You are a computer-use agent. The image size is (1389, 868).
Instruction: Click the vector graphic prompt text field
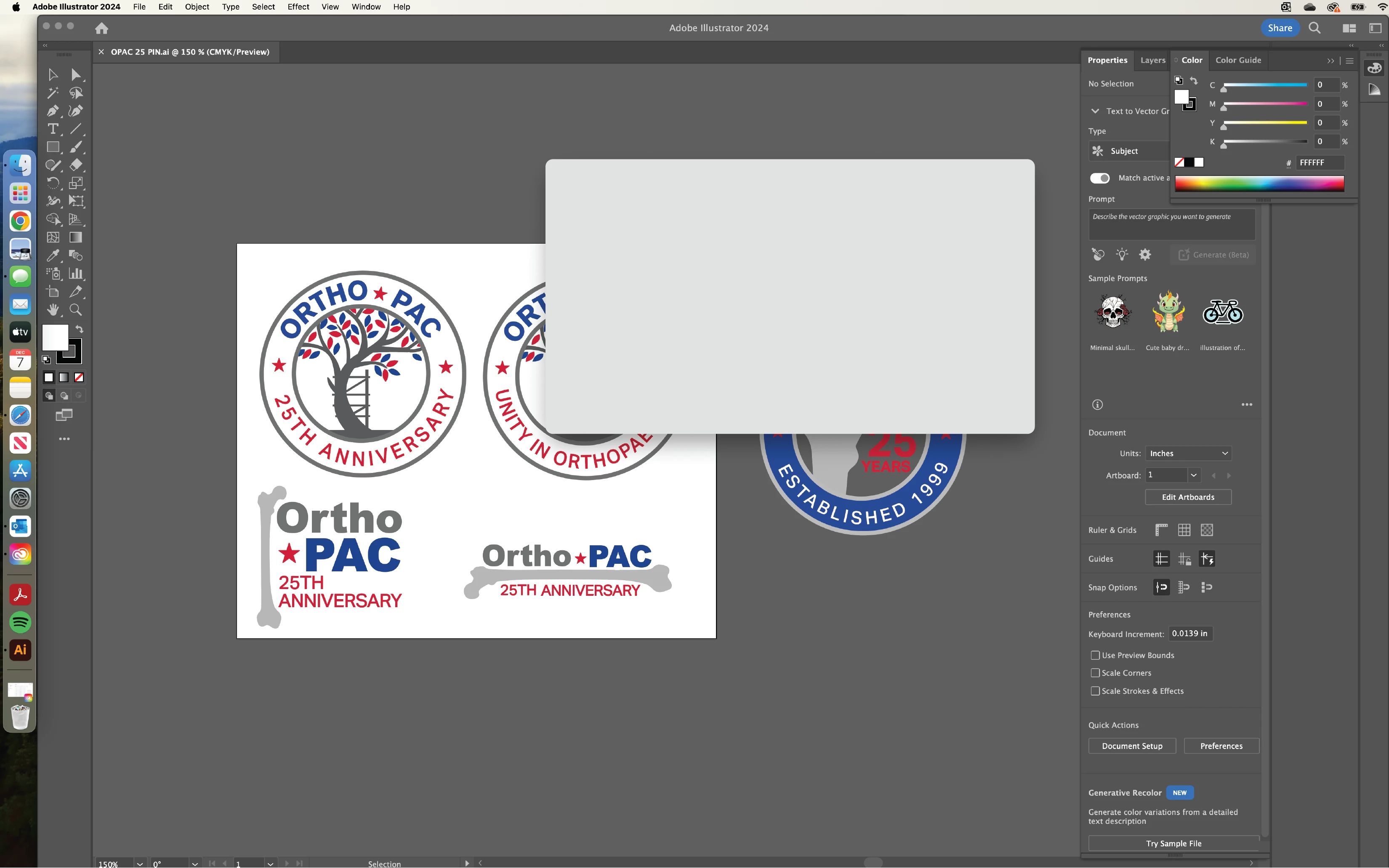tap(1171, 224)
